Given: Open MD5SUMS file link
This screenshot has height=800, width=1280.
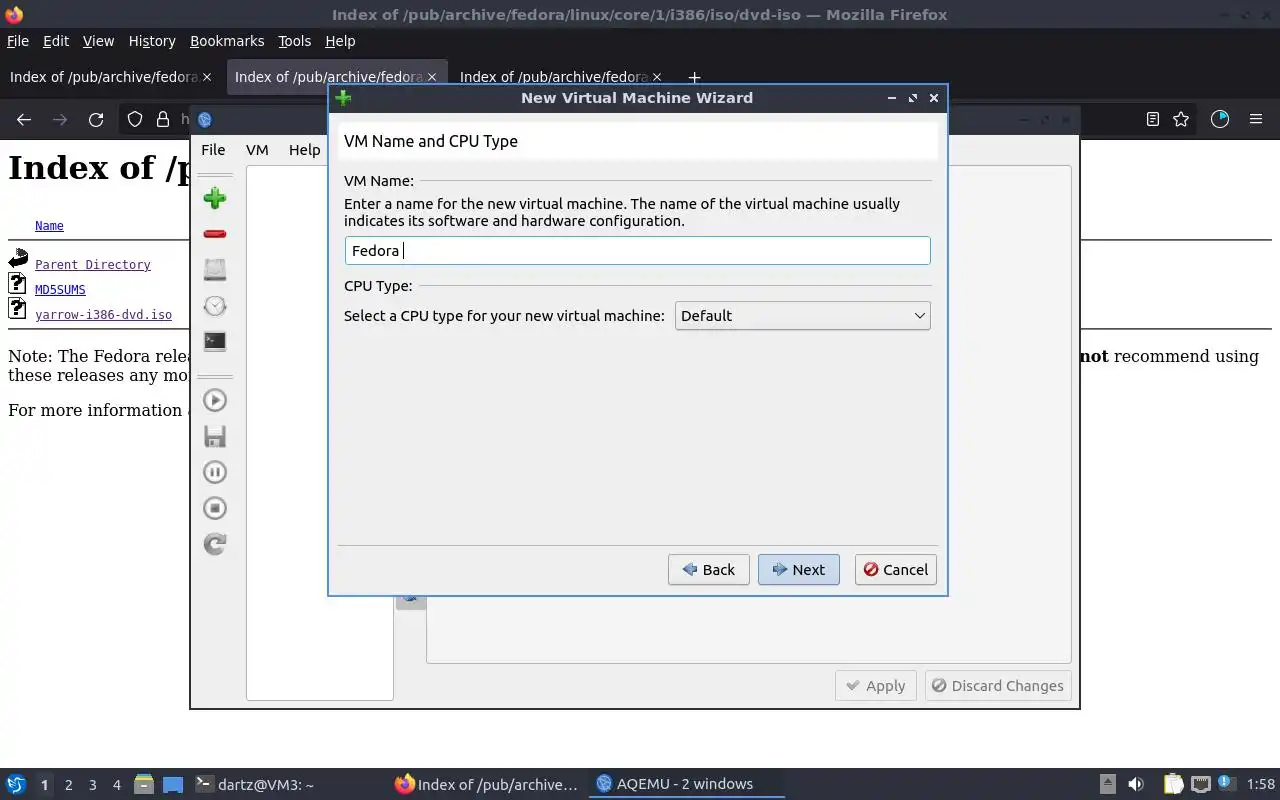Looking at the screenshot, I should (x=60, y=290).
